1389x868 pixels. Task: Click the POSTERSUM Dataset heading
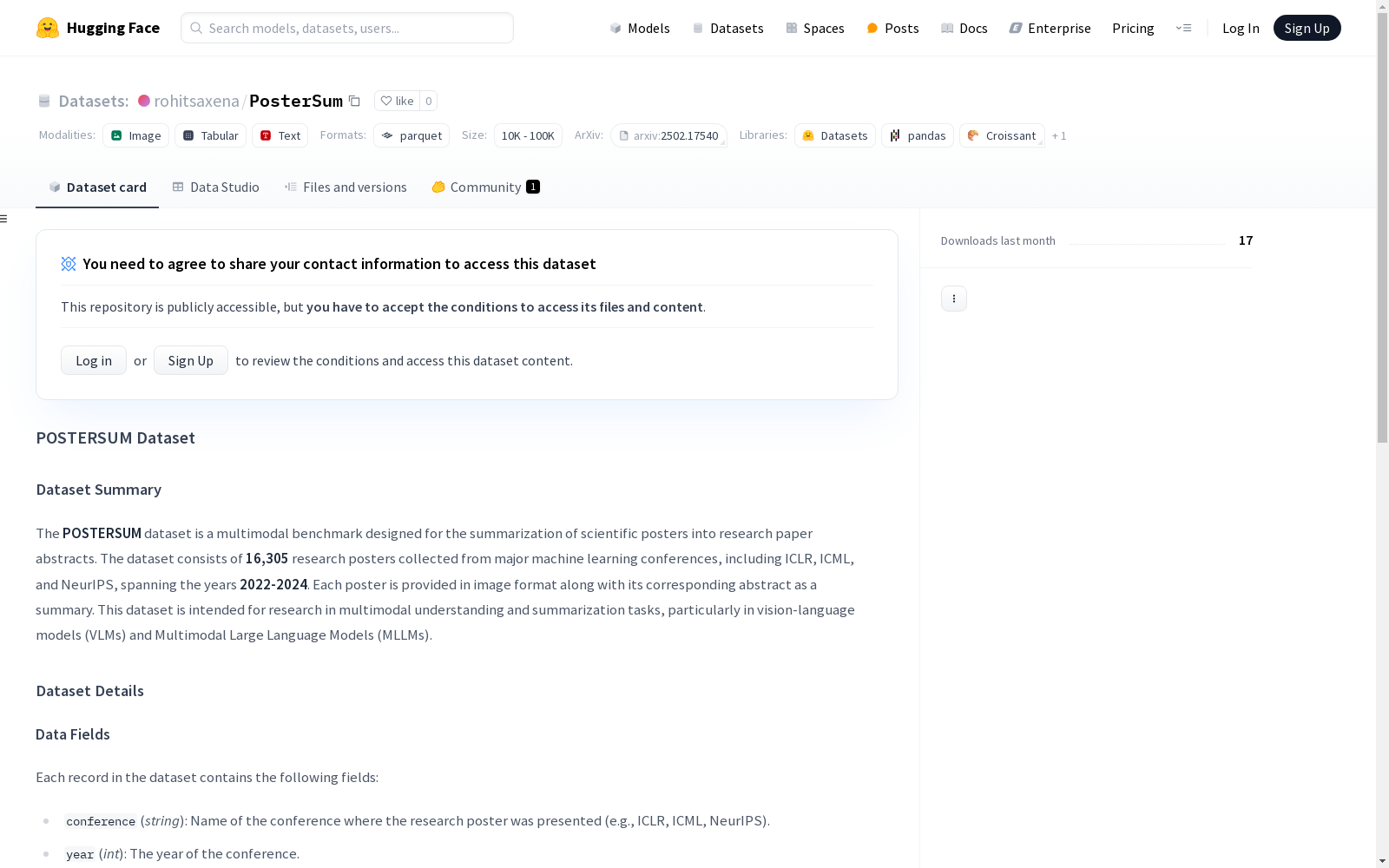pyautogui.click(x=115, y=437)
